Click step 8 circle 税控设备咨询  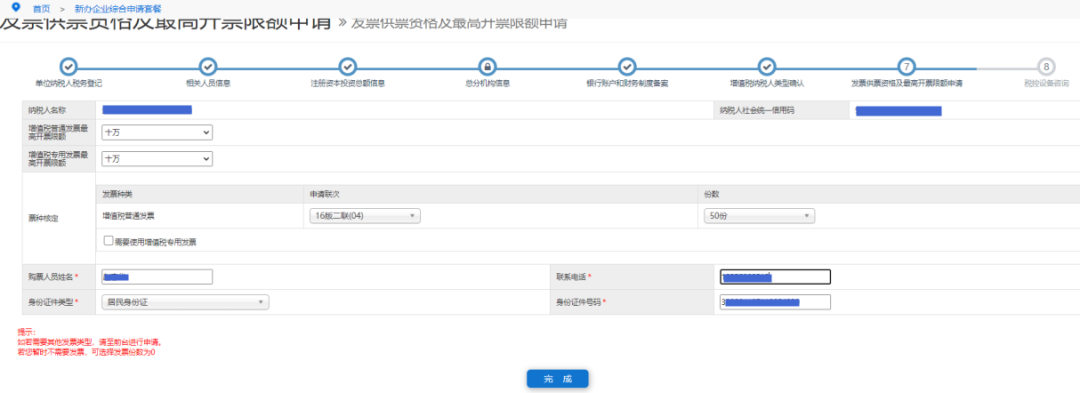[1046, 67]
